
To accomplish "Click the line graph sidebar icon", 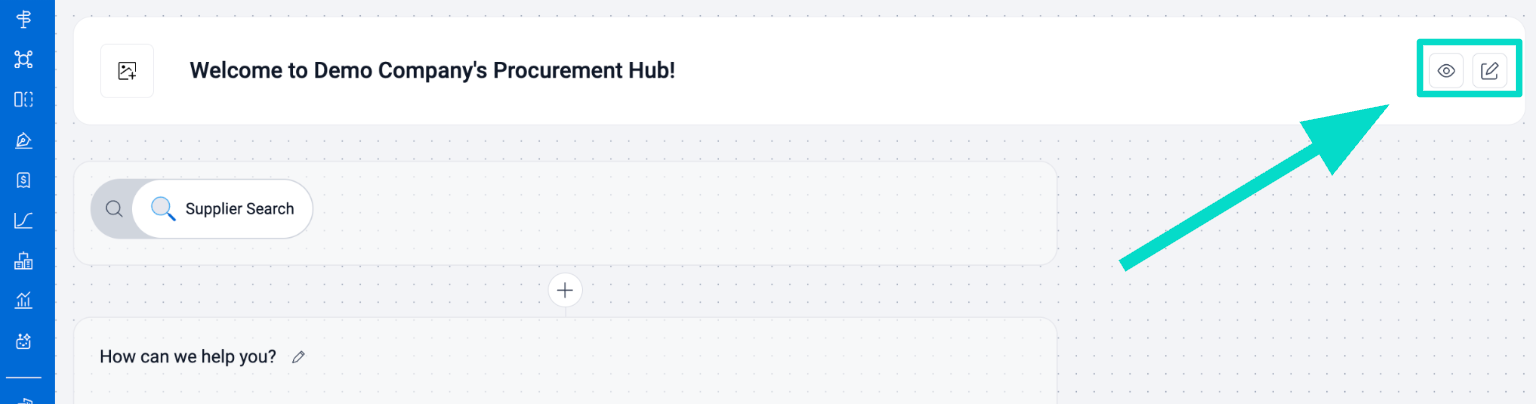I will tap(23, 221).
